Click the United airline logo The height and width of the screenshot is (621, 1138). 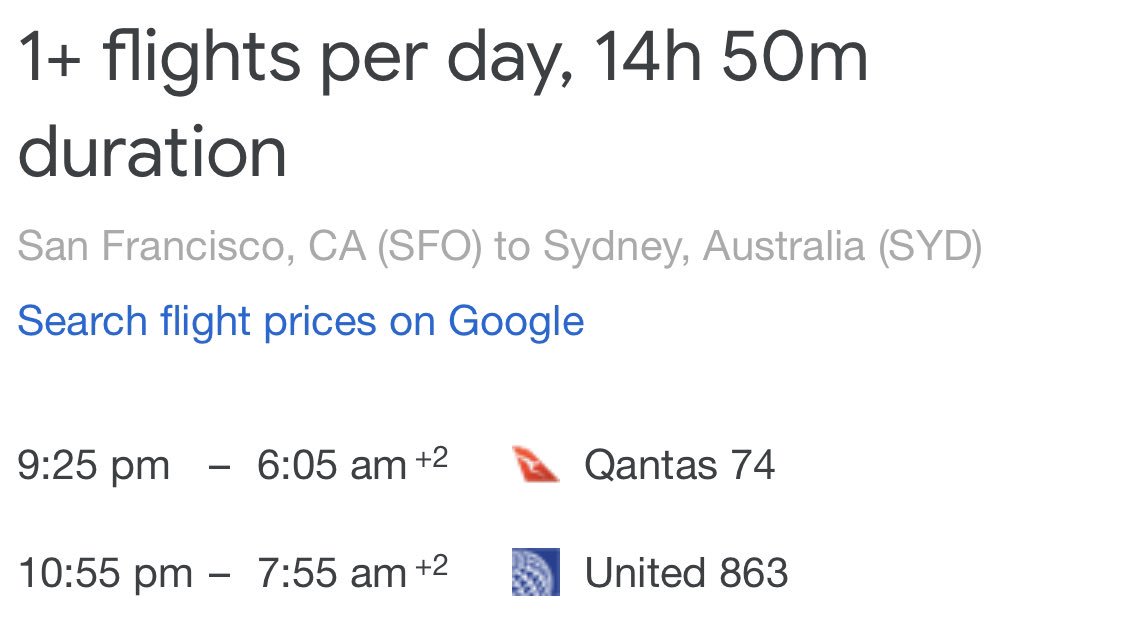tap(535, 573)
